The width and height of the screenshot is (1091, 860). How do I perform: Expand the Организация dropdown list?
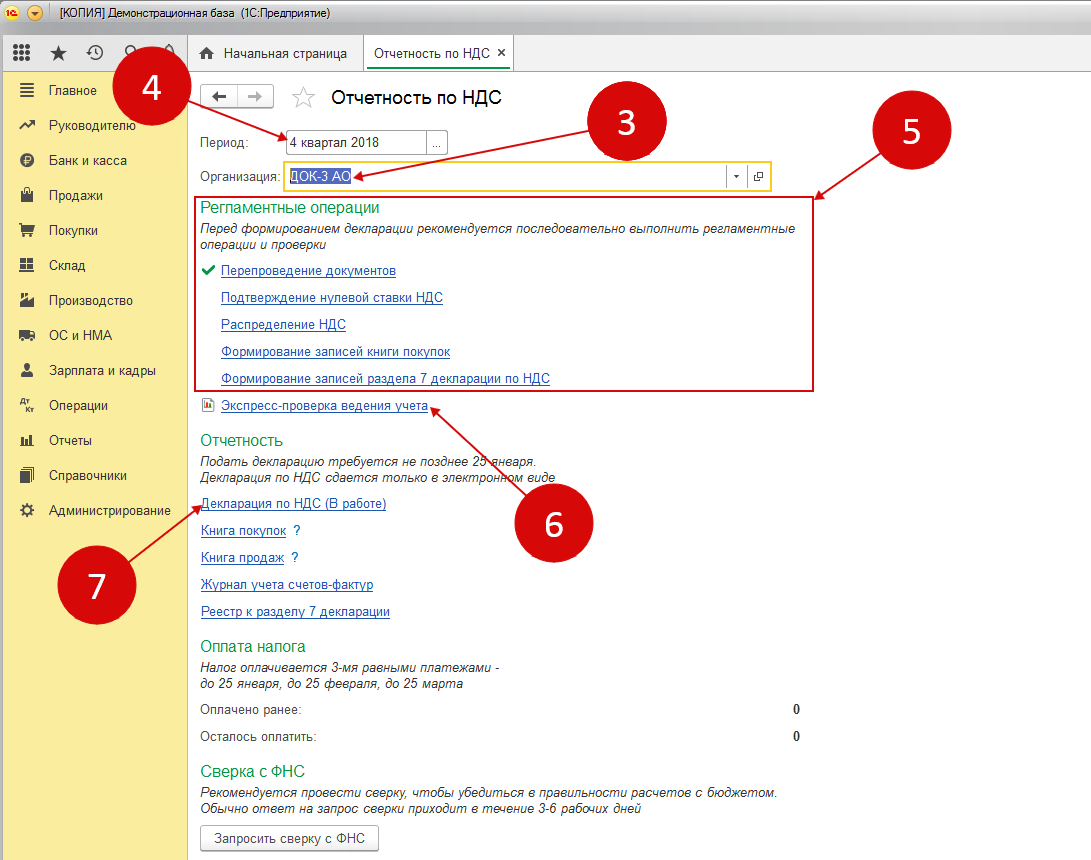[x=736, y=176]
